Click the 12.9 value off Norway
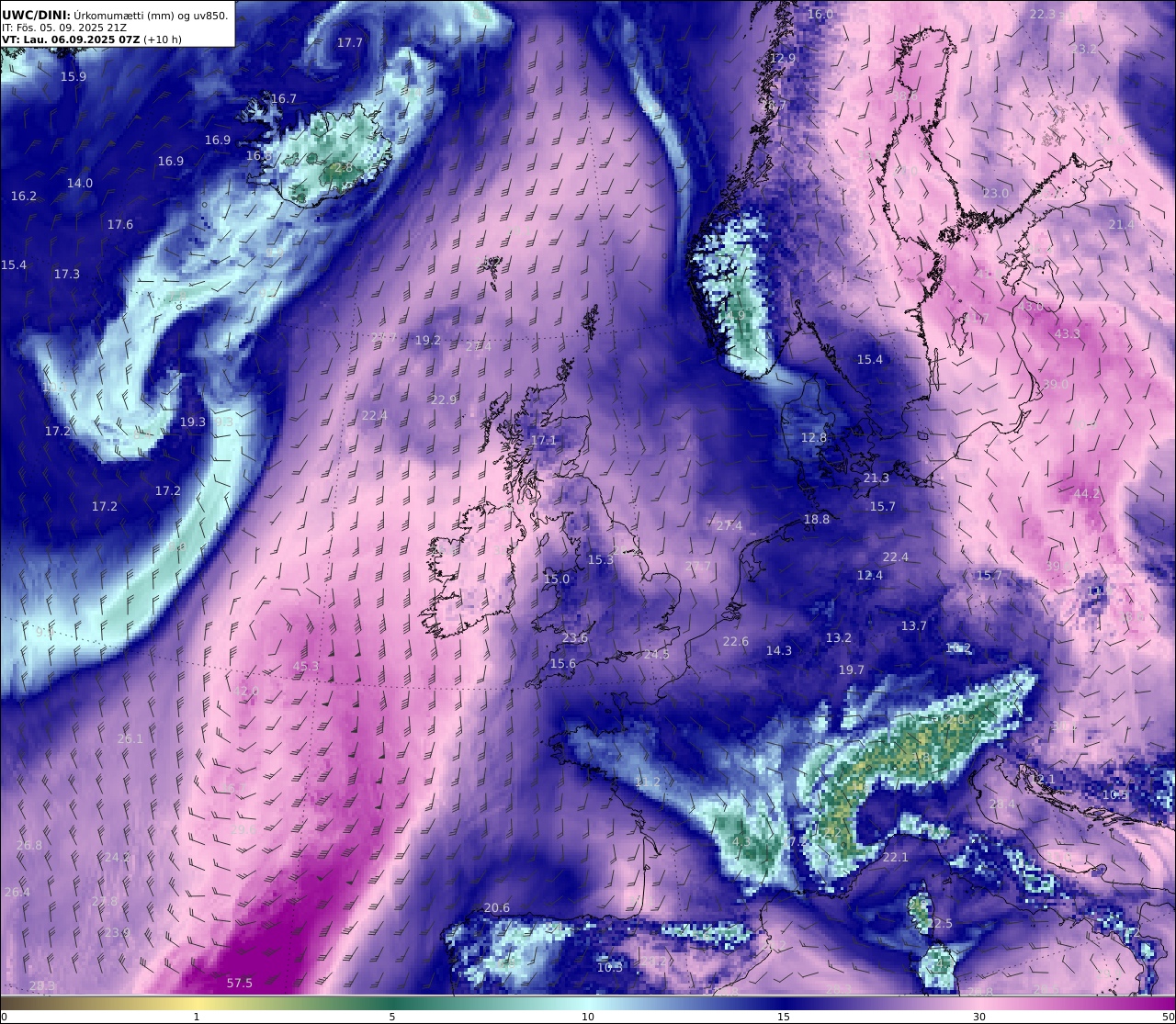The width and height of the screenshot is (1176, 1024). tap(783, 59)
